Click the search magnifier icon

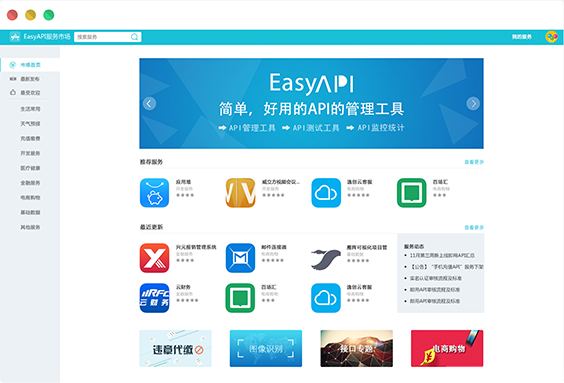pyautogui.click(x=135, y=37)
